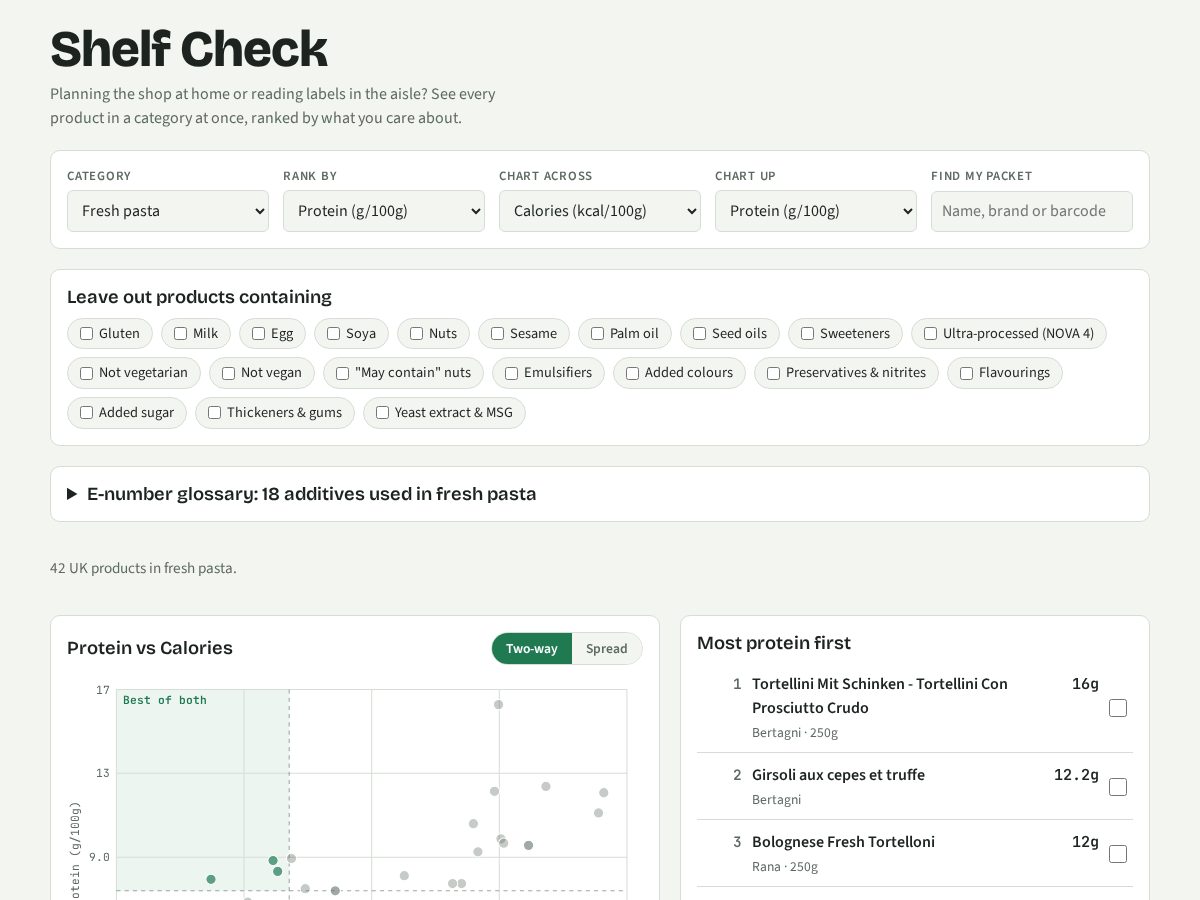The image size is (1200, 900).
Task: Open the Chart Across dropdown showing Calories
Action: [600, 211]
